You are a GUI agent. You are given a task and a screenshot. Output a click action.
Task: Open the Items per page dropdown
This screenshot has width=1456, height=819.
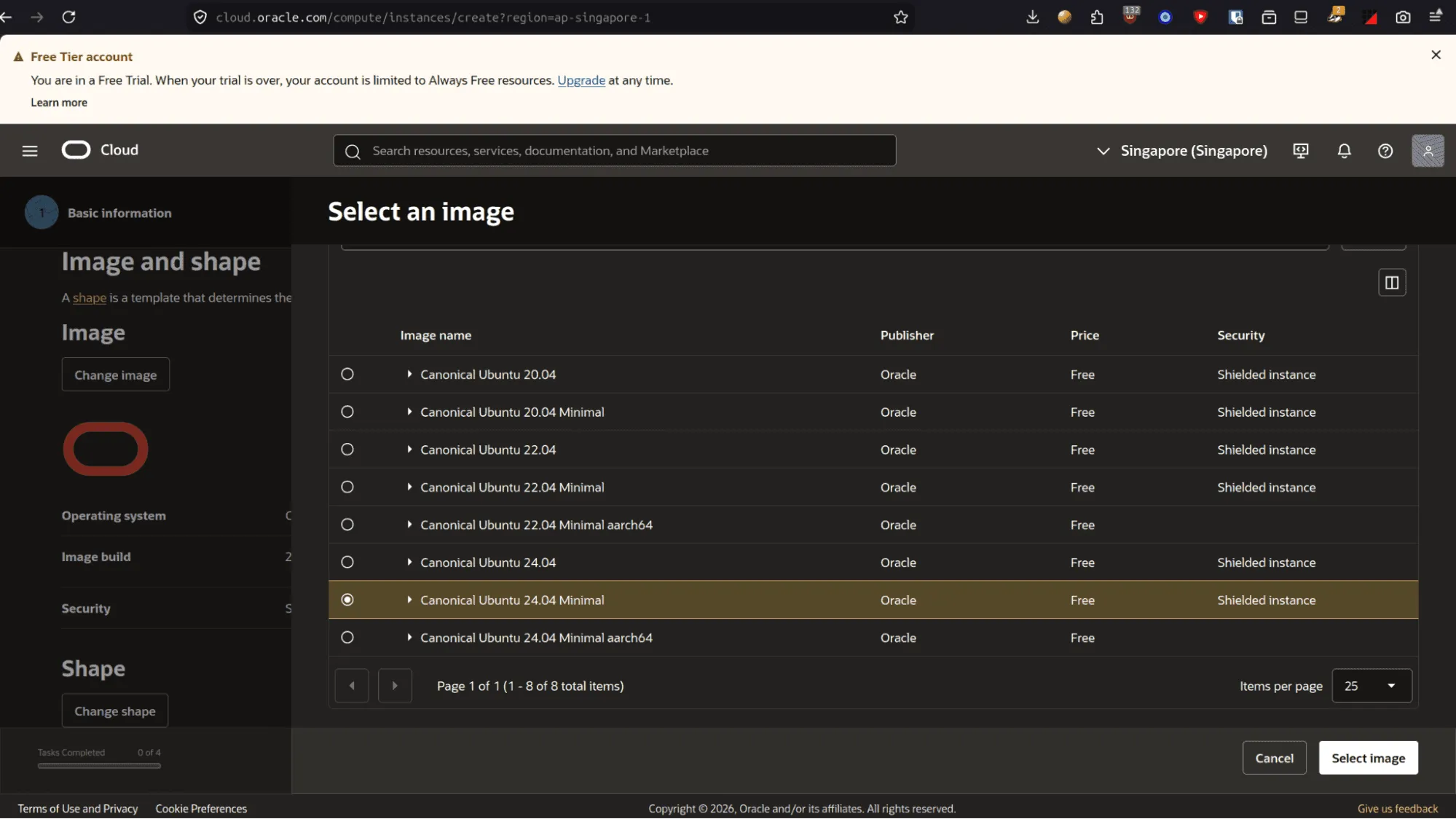click(1372, 686)
